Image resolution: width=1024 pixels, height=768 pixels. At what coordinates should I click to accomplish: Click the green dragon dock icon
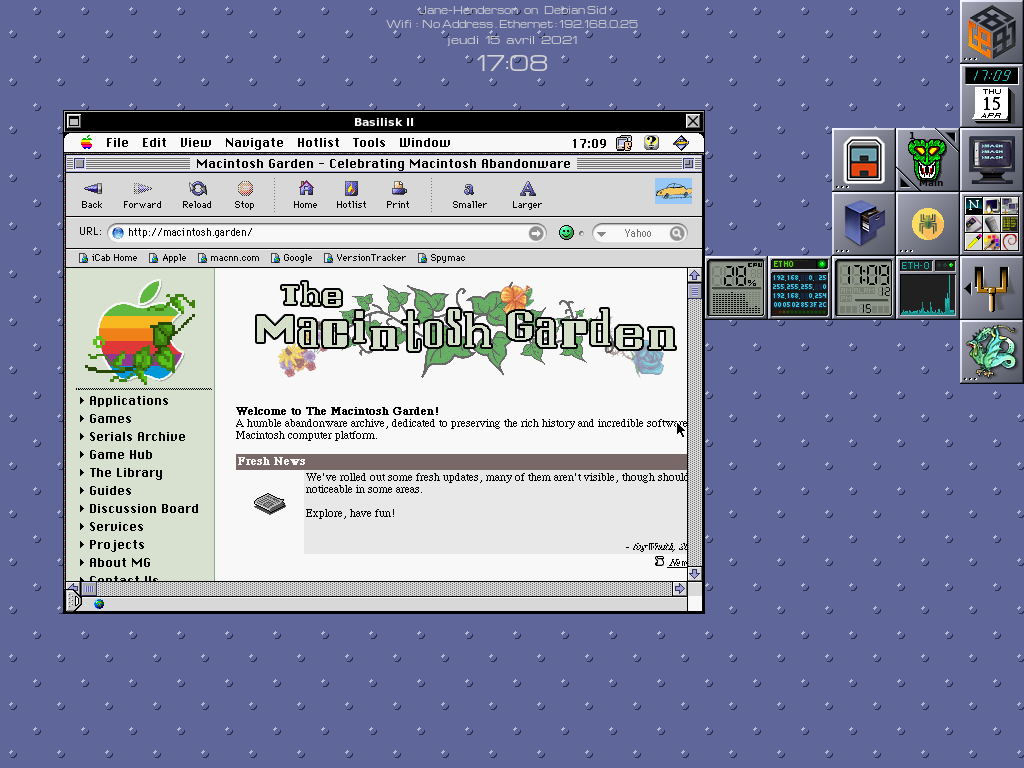(x=991, y=352)
